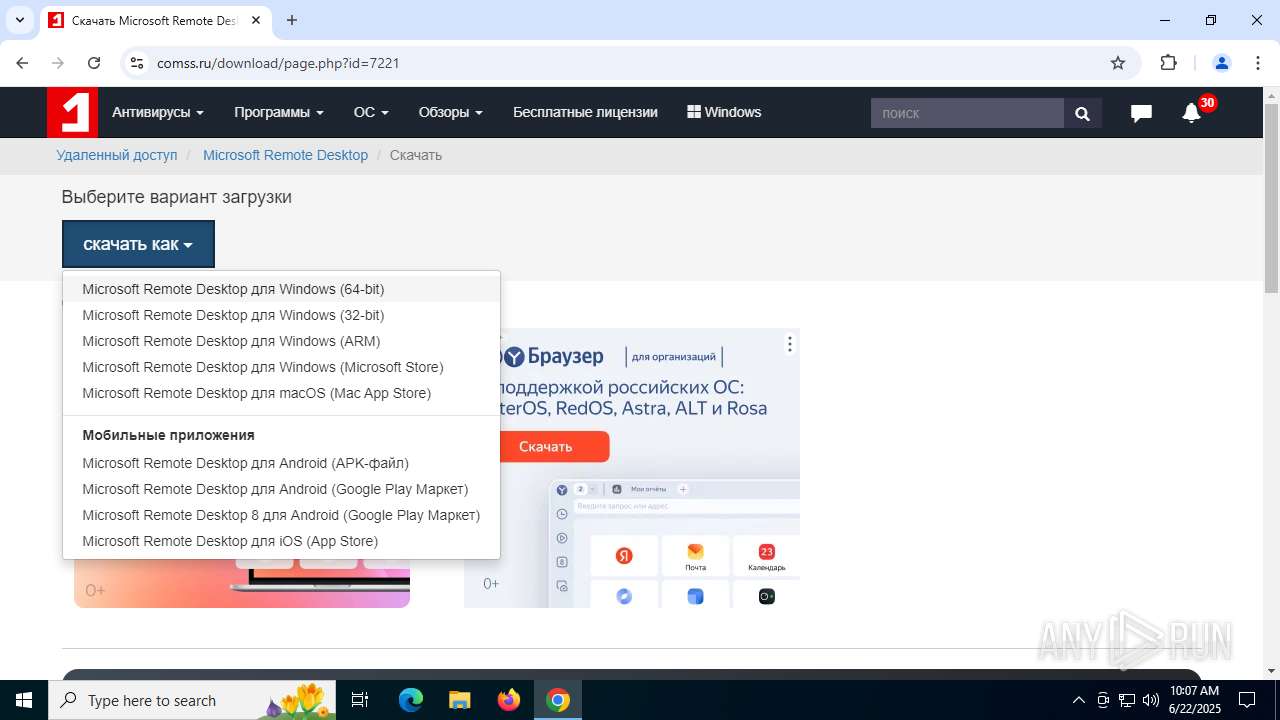The width and height of the screenshot is (1280, 720).
Task: Open the clock and date in tray
Action: pyautogui.click(x=1194, y=700)
